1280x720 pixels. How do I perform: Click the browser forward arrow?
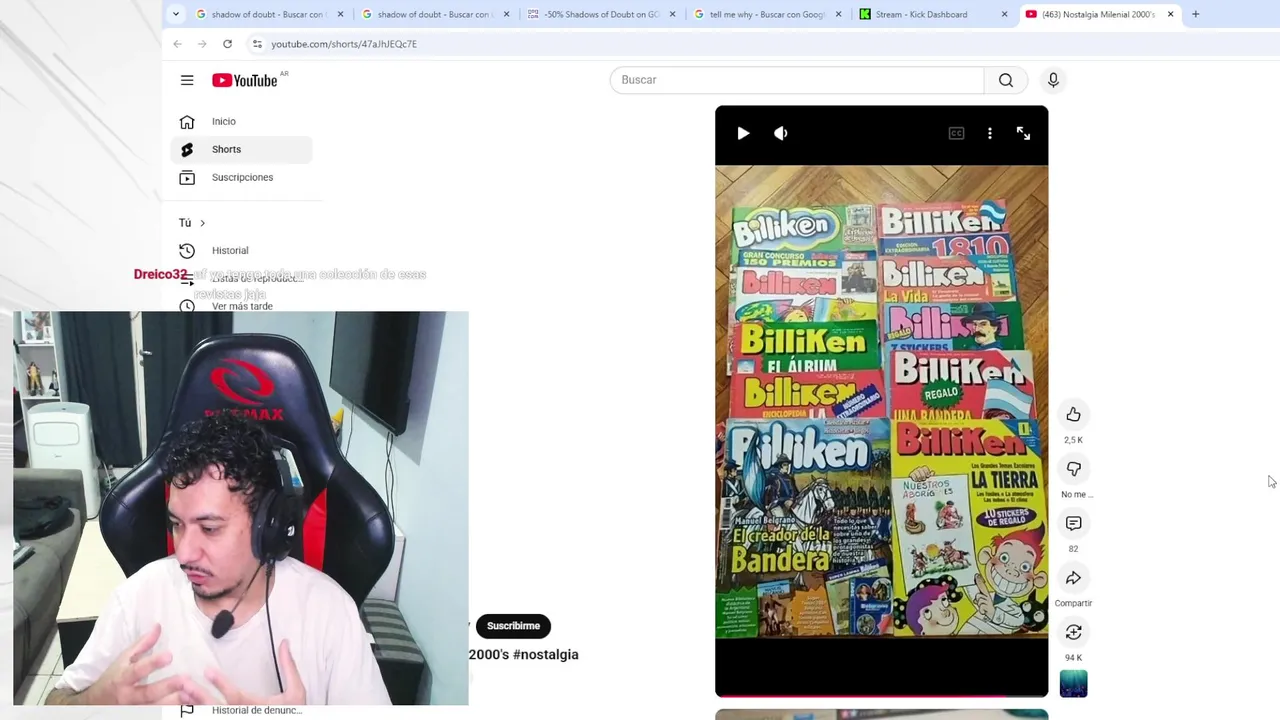(202, 44)
